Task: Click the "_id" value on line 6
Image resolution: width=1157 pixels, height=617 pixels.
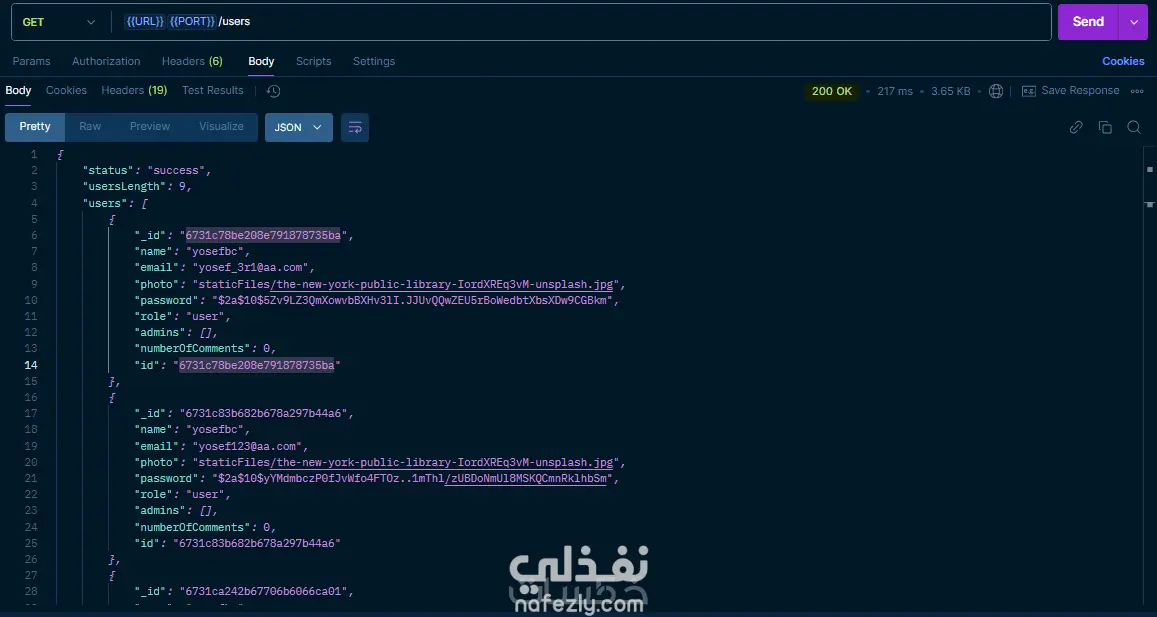Action: pyautogui.click(x=263, y=235)
